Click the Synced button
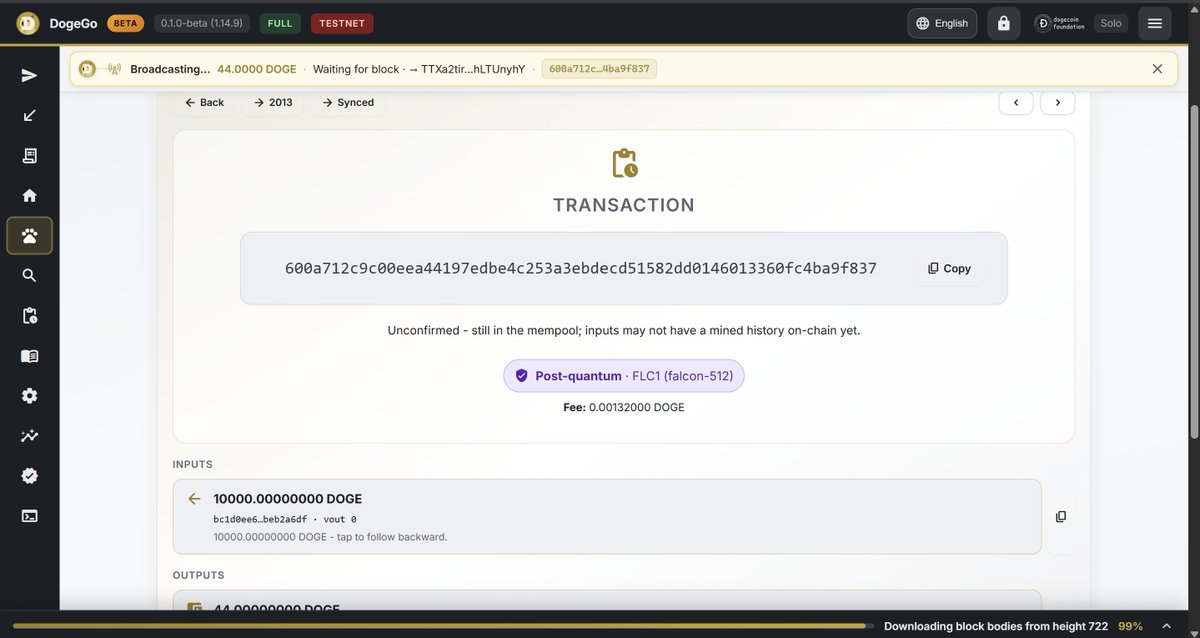The width and height of the screenshot is (1200, 638). [x=347, y=102]
